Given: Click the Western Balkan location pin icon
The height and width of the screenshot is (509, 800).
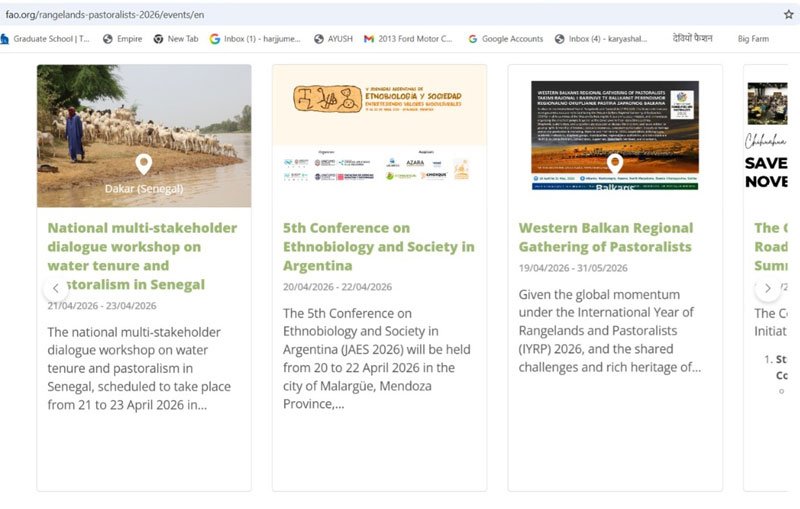Looking at the screenshot, I should pos(615,162).
